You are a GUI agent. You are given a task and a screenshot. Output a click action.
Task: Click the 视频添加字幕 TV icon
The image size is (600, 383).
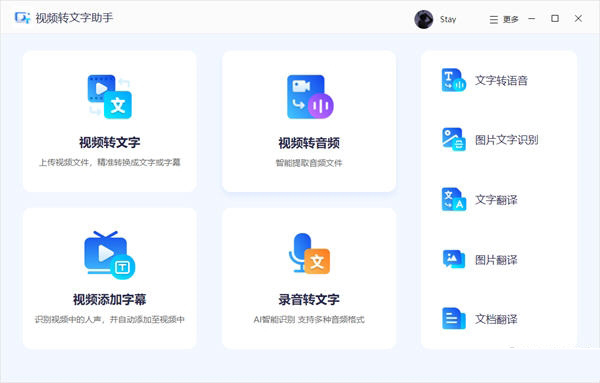pos(109,255)
